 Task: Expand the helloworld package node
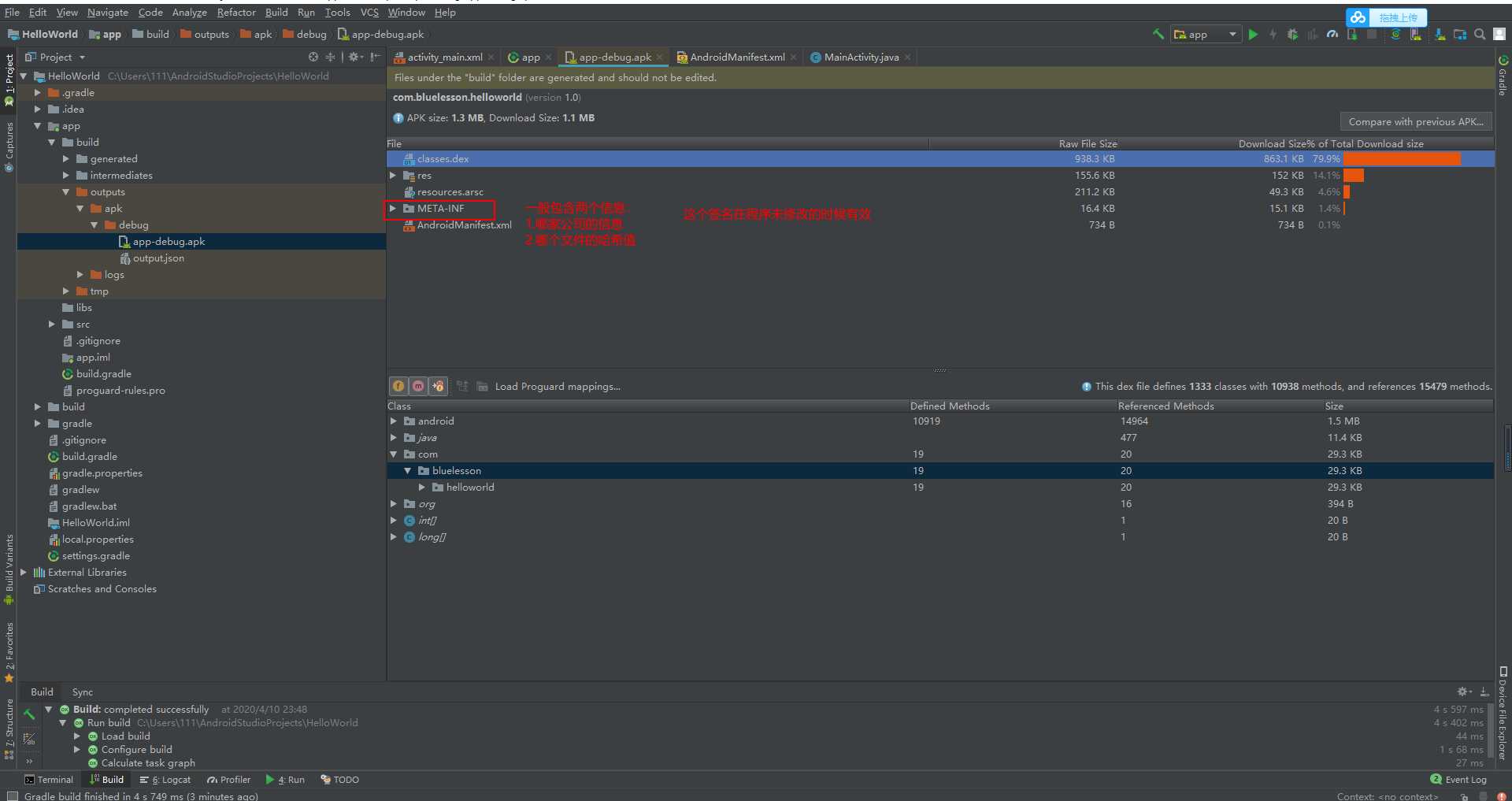422,487
